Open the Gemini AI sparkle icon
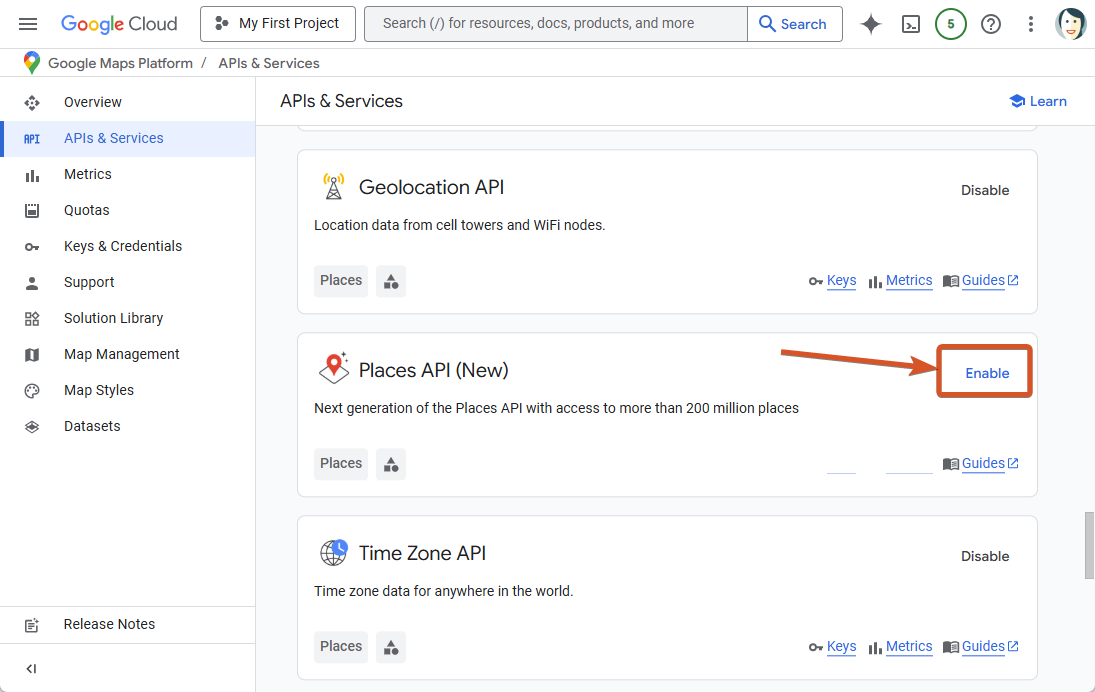Screen dimensions: 1095x692 (871, 24)
